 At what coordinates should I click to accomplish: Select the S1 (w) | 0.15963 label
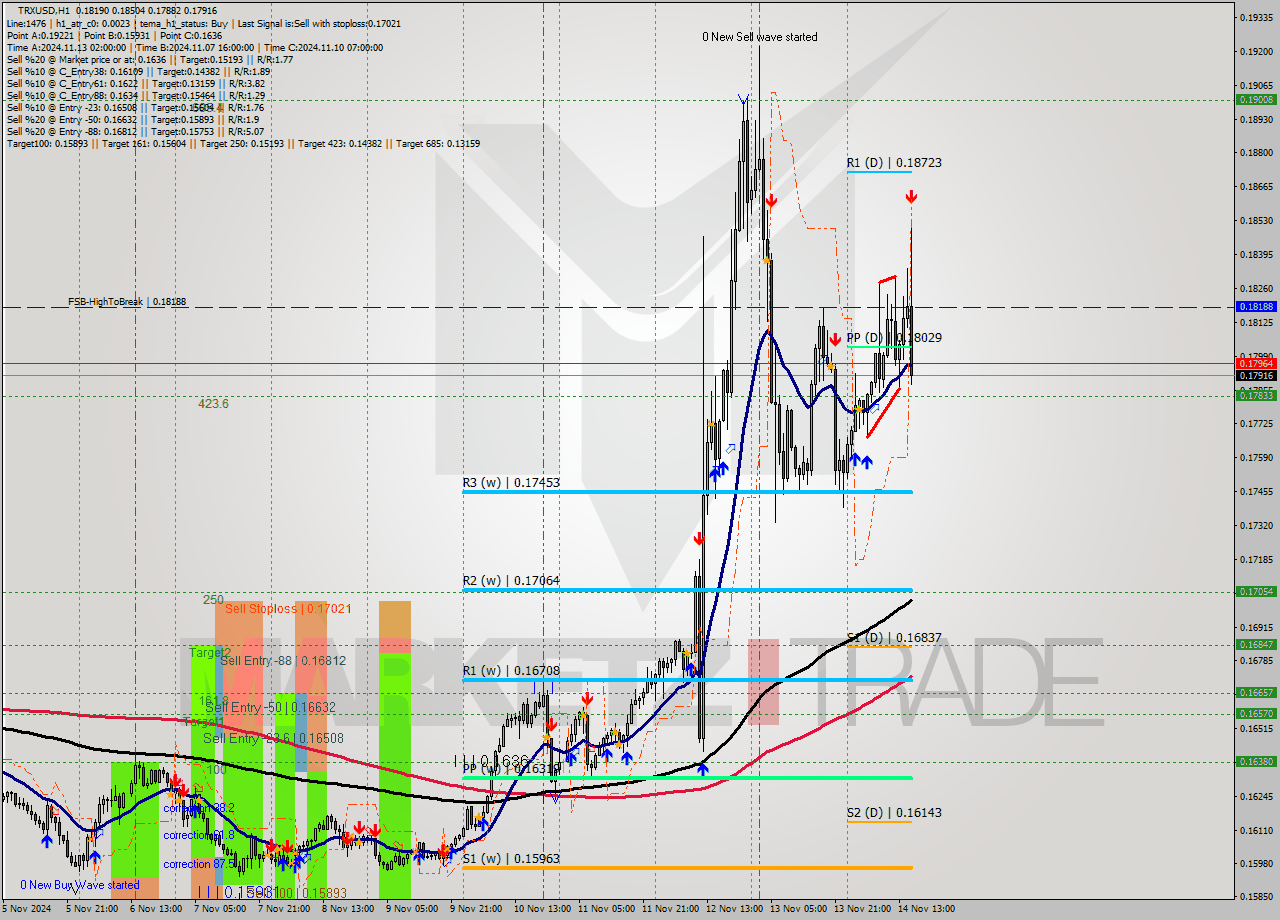pos(511,858)
